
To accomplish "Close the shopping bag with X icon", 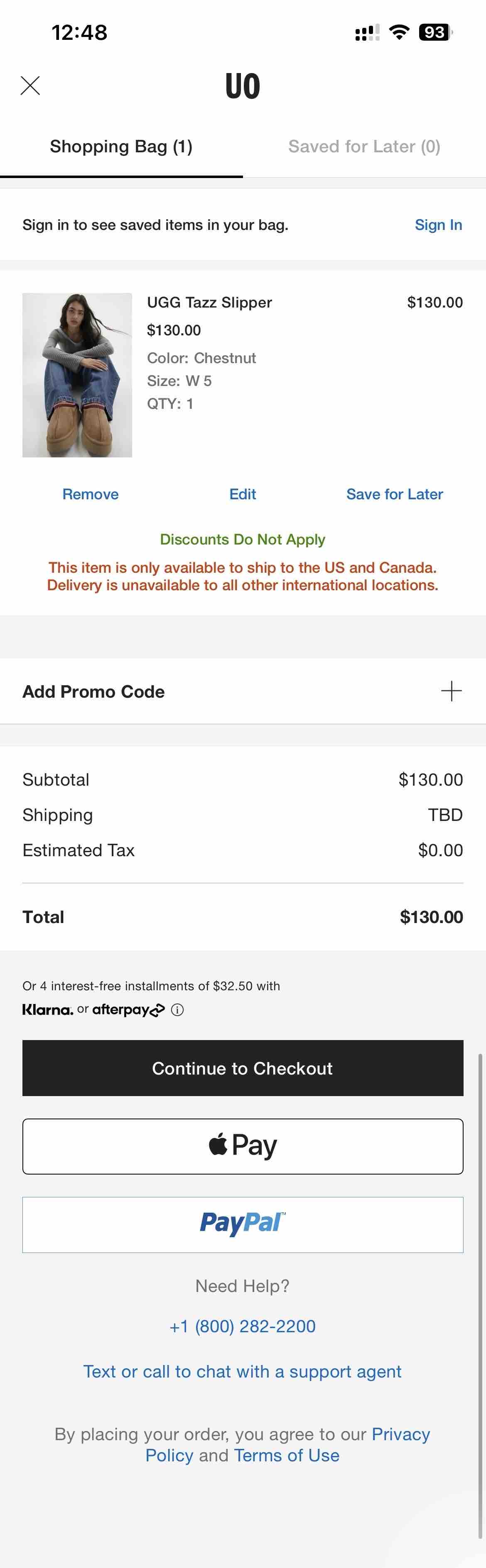I will click(x=30, y=86).
